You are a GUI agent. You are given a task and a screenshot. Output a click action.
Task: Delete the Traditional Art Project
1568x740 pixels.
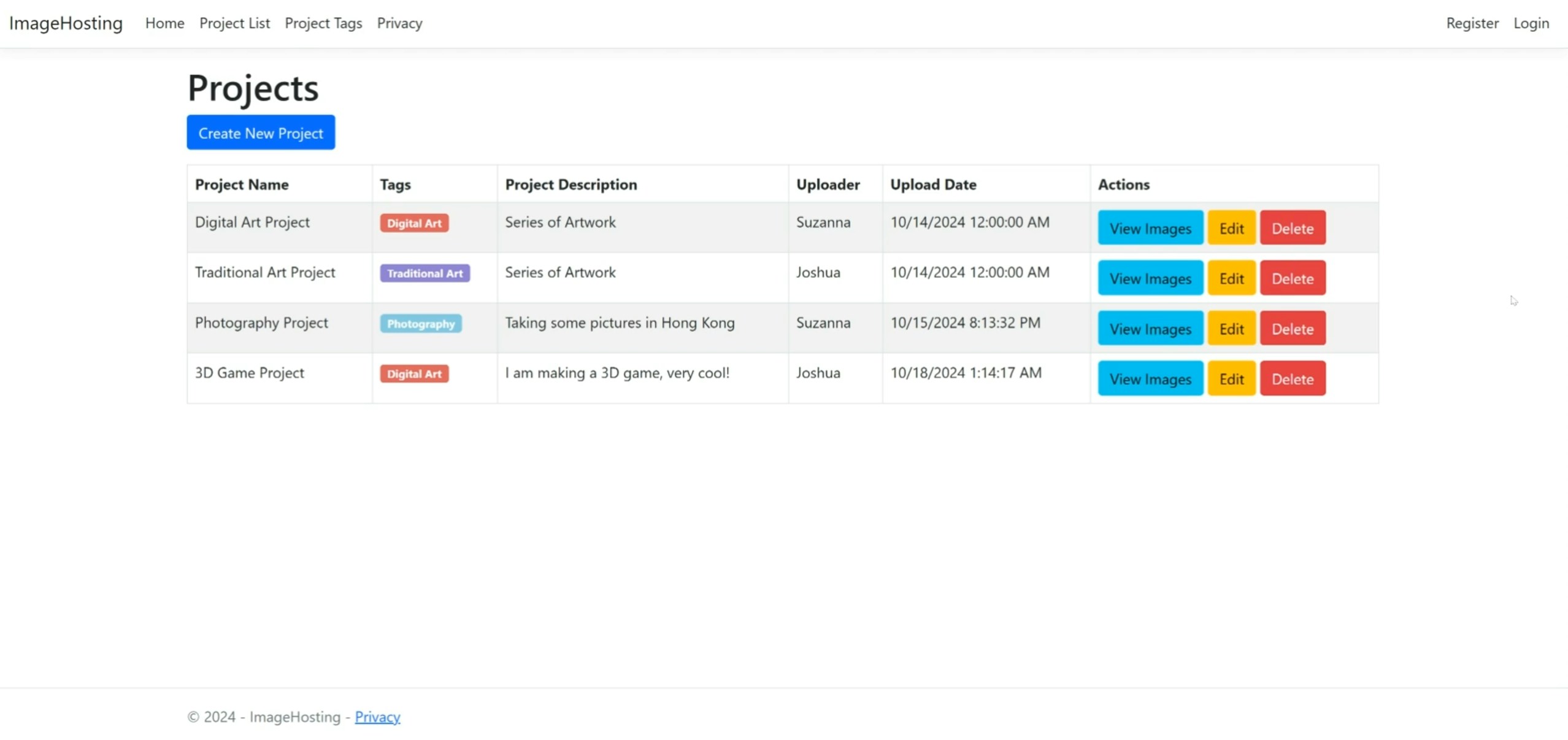pos(1292,278)
